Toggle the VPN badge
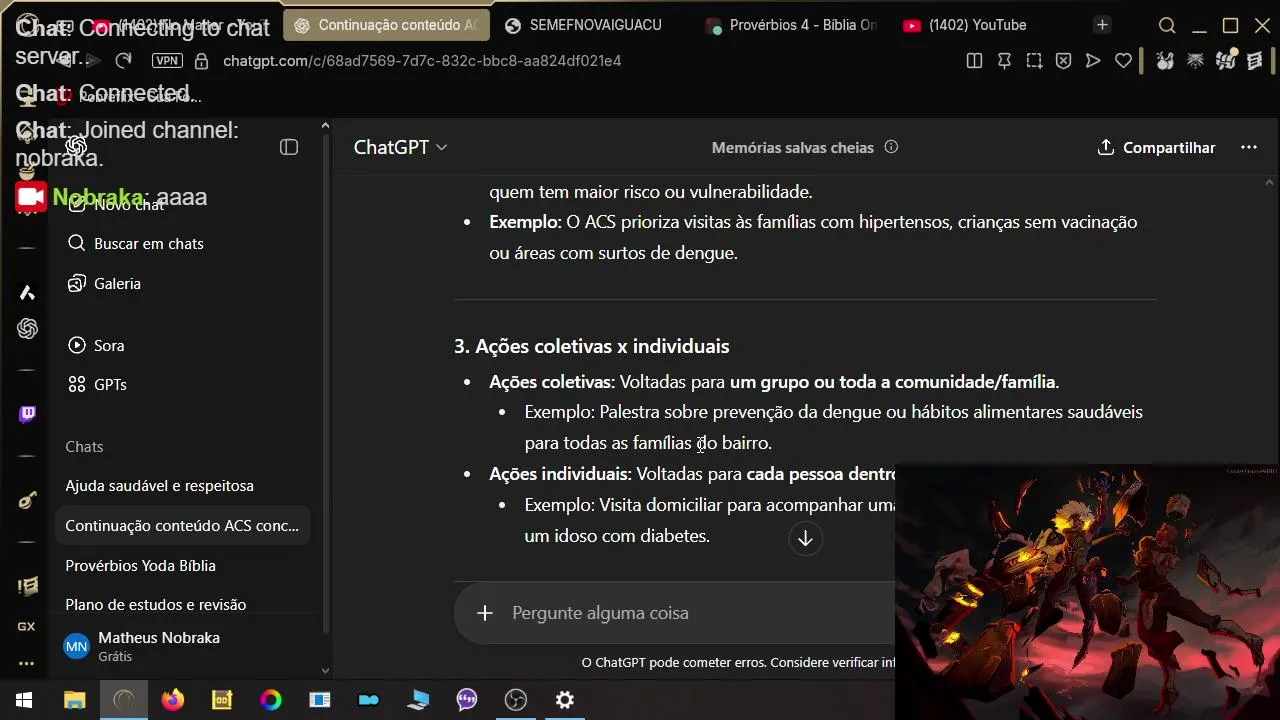 point(167,61)
